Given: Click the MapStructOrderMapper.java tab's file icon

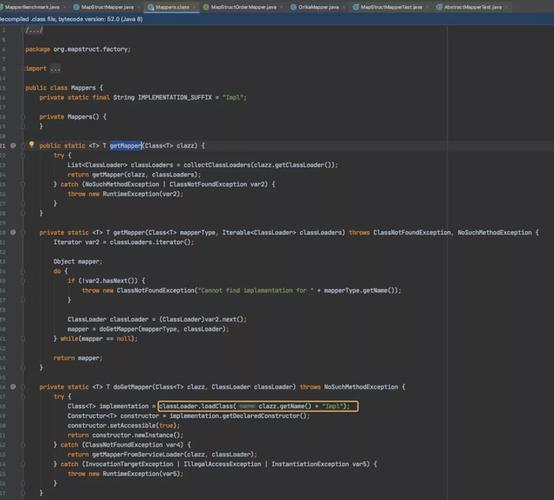Looking at the screenshot, I should (x=206, y=7).
